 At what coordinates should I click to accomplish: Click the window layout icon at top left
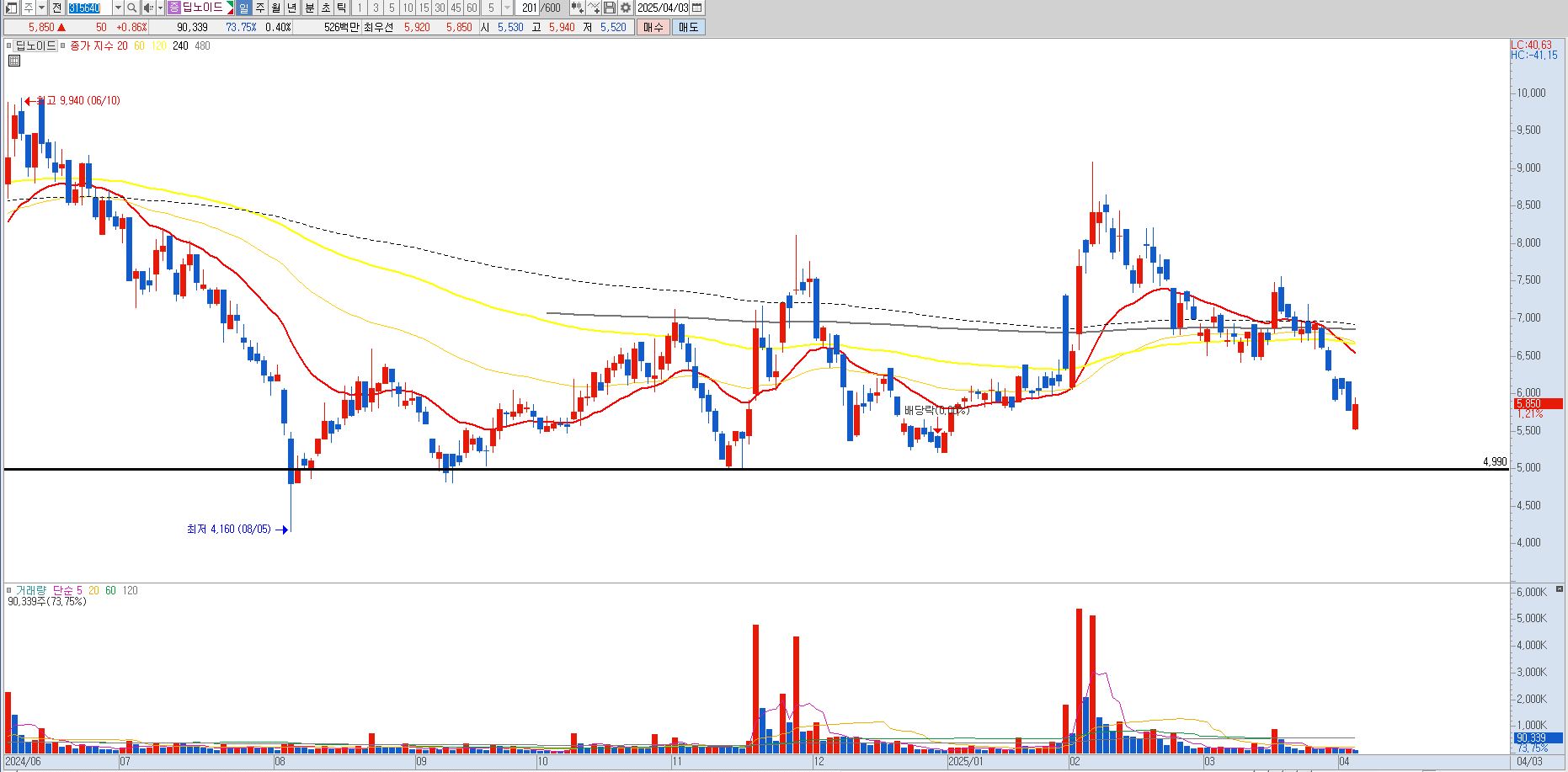[12, 8]
